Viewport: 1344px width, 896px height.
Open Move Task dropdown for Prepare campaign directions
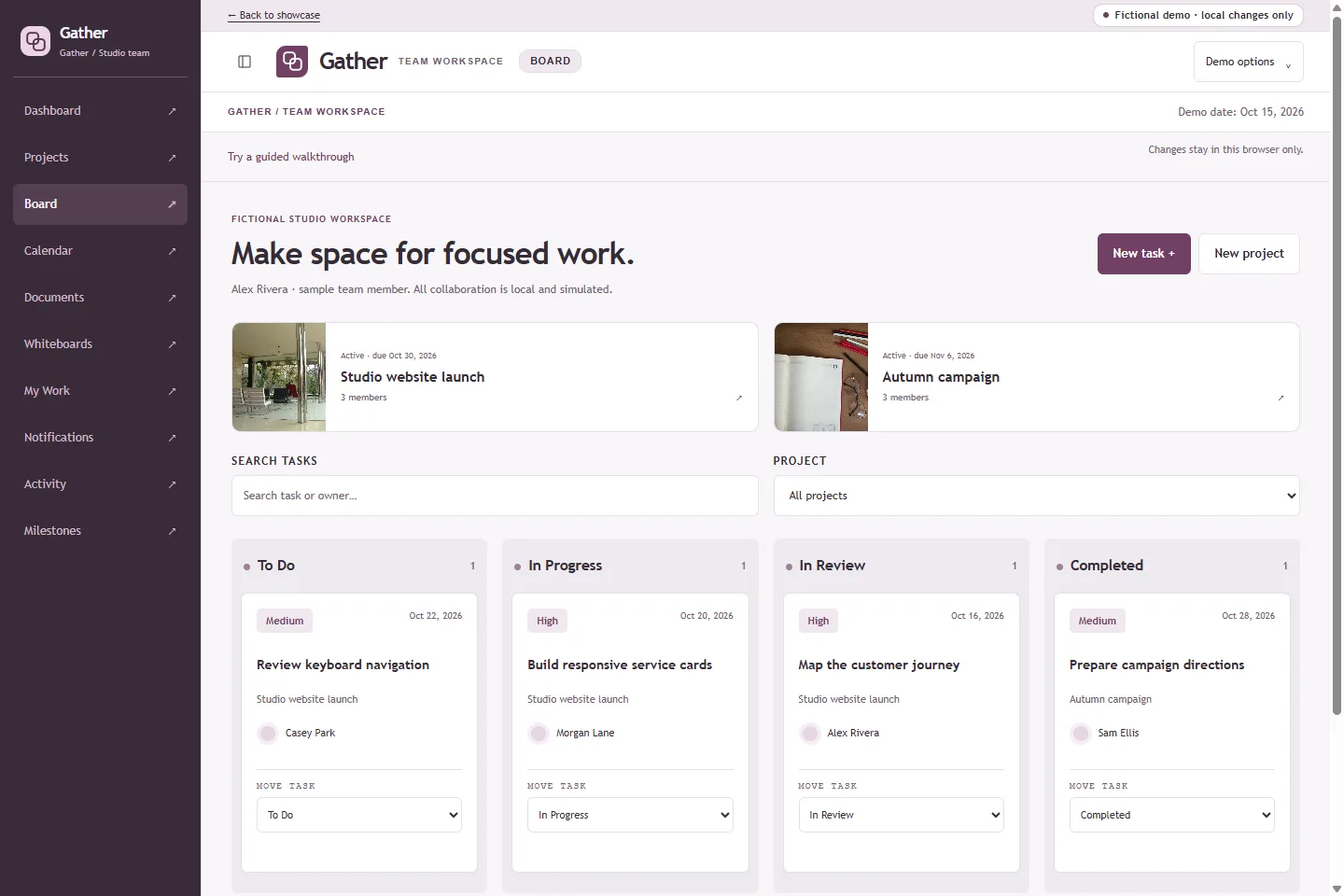tap(1172, 815)
